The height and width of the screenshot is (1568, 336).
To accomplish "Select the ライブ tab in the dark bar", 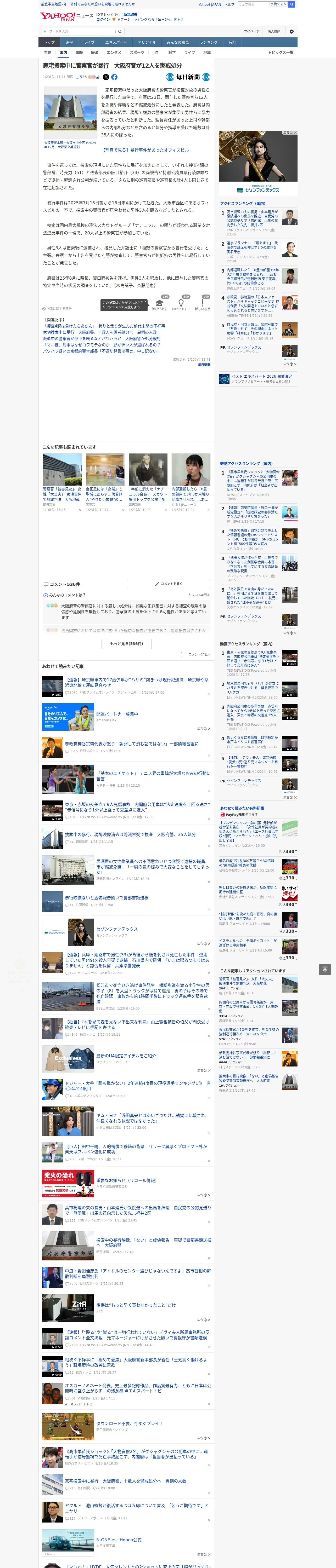I will 89,43.
